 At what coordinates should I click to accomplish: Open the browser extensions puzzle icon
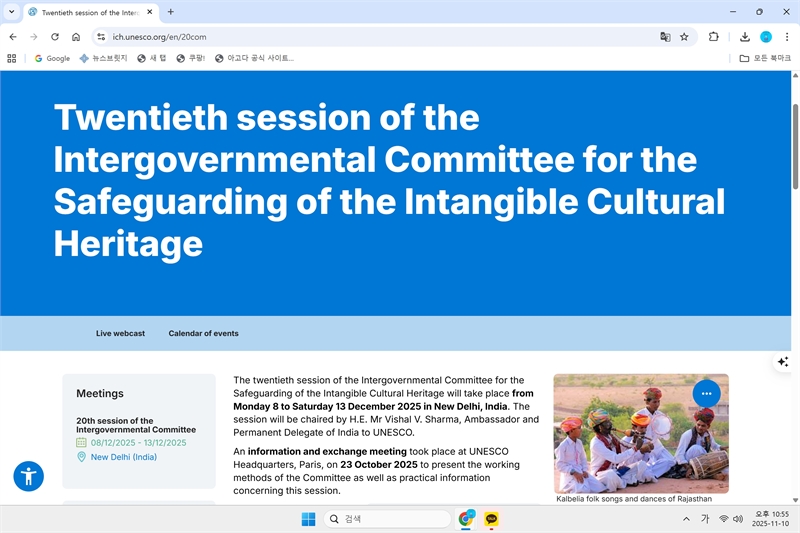click(713, 37)
